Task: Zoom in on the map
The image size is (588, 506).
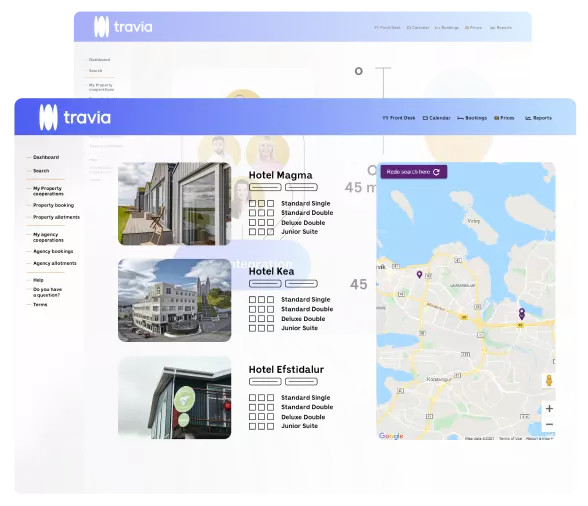Action: [549, 408]
